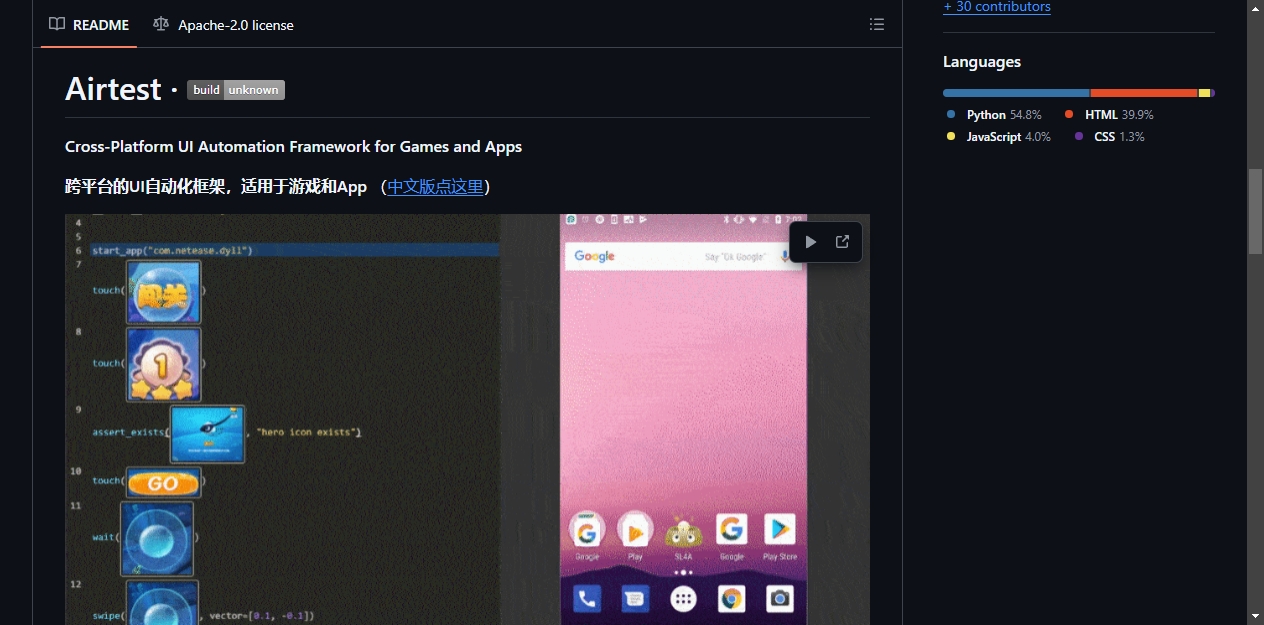This screenshot has height=625, width=1264.
Task: Click the orange HTML bar segment
Action: [1144, 93]
